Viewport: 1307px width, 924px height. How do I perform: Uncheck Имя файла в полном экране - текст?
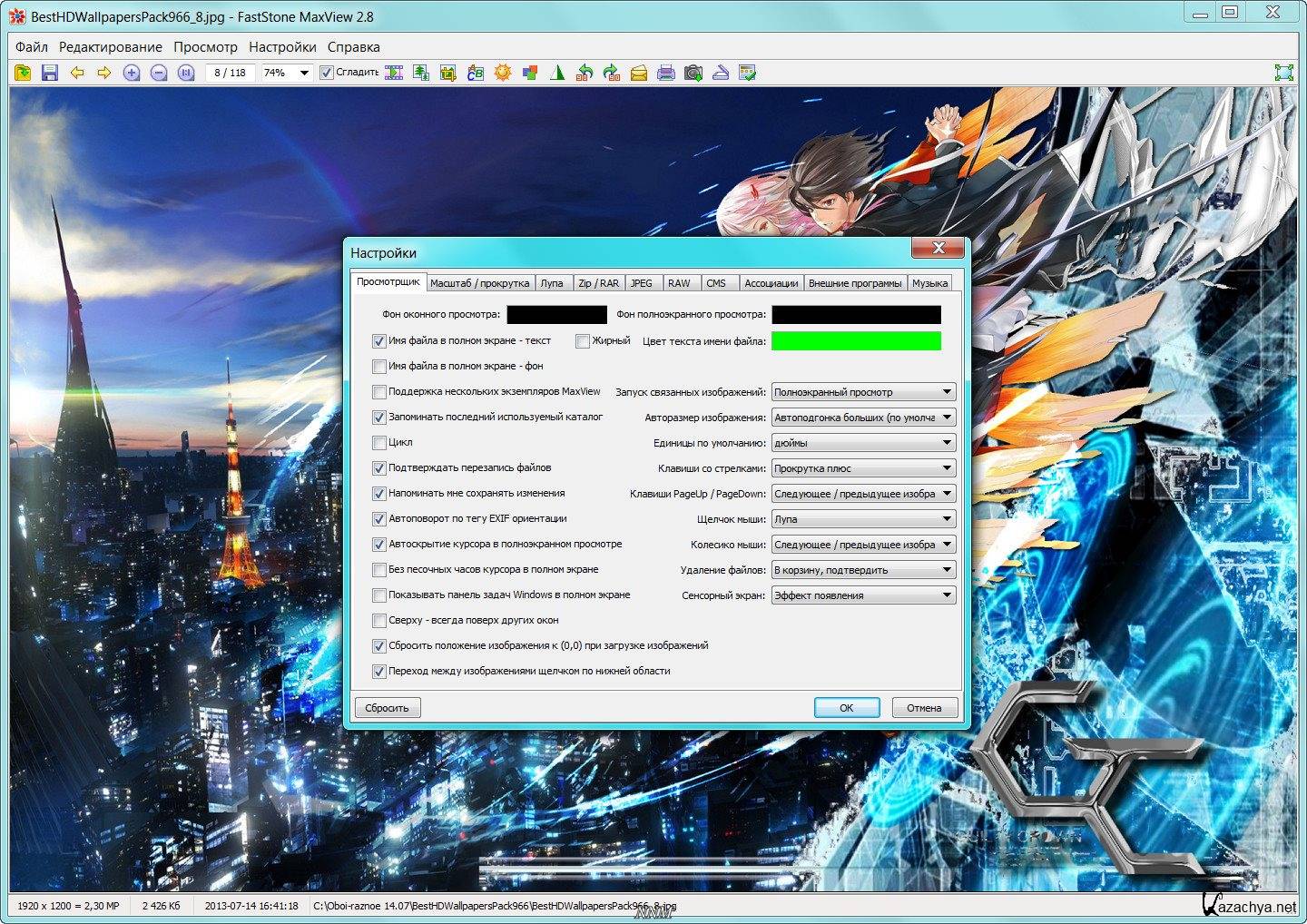pyautogui.click(x=379, y=341)
